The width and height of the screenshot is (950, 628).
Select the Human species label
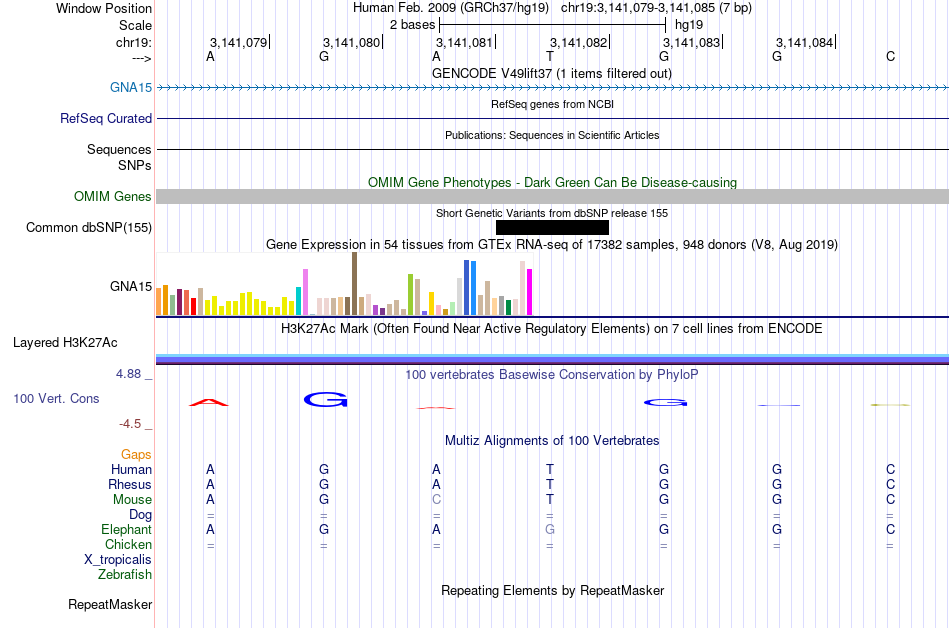(x=131, y=469)
